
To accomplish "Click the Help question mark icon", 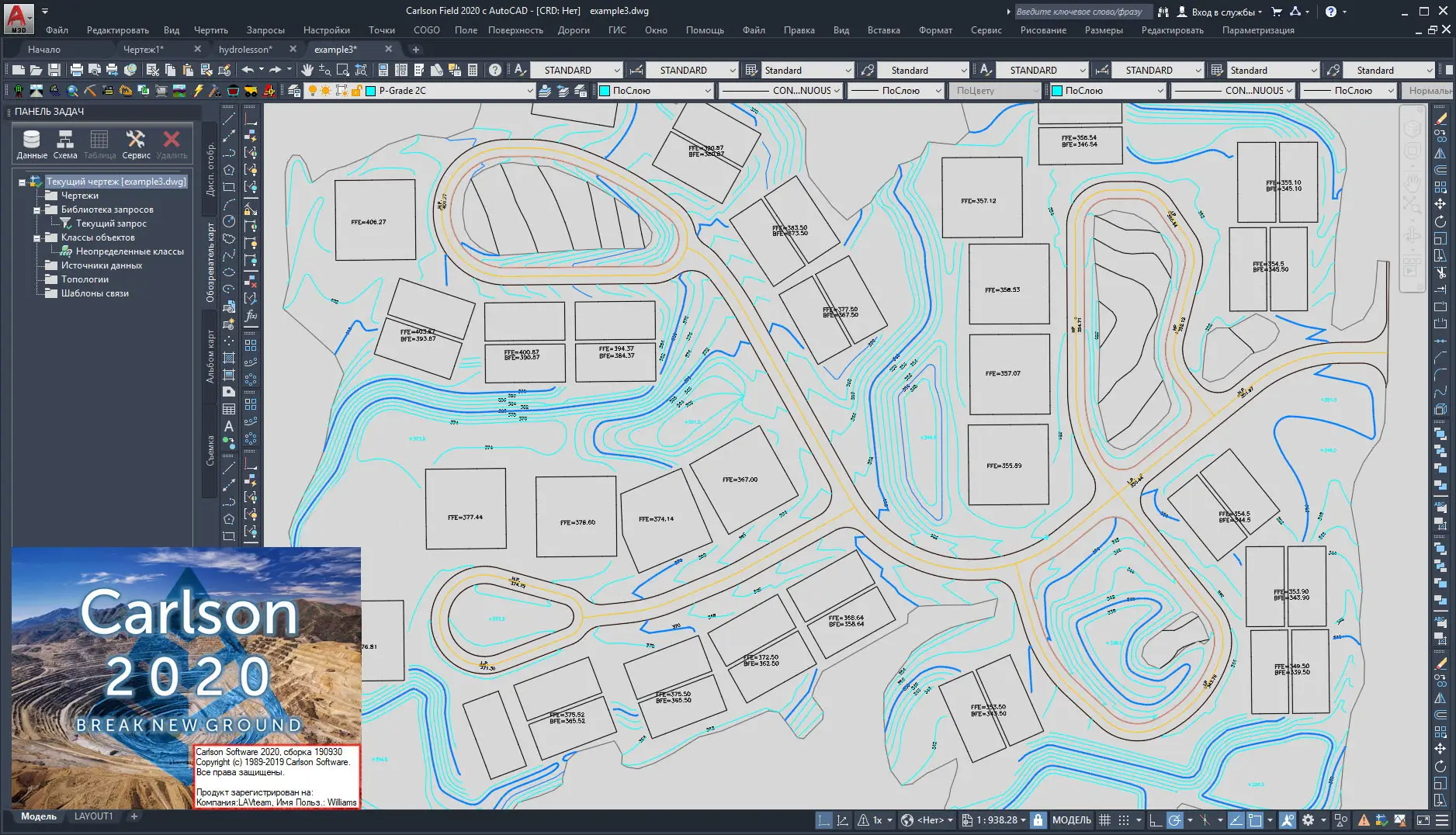I will 495,70.
